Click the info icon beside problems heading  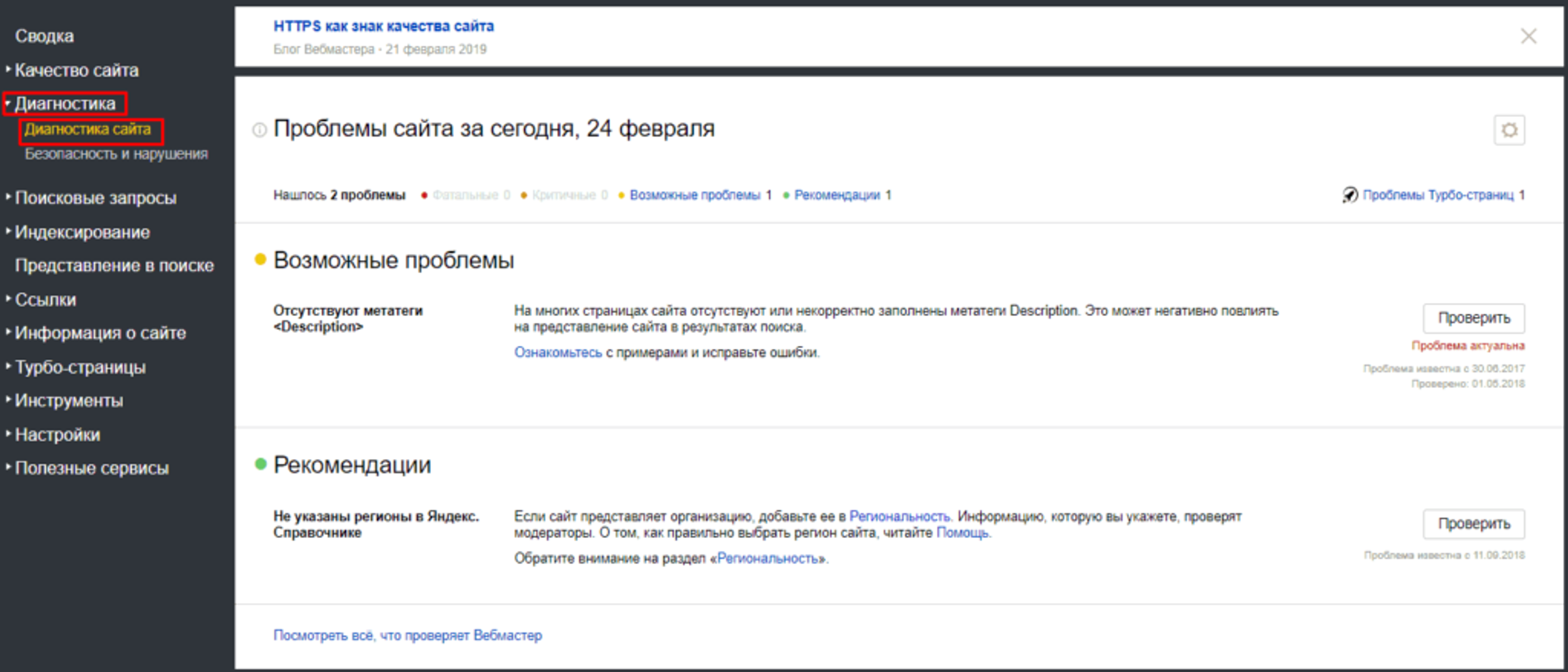(x=259, y=130)
